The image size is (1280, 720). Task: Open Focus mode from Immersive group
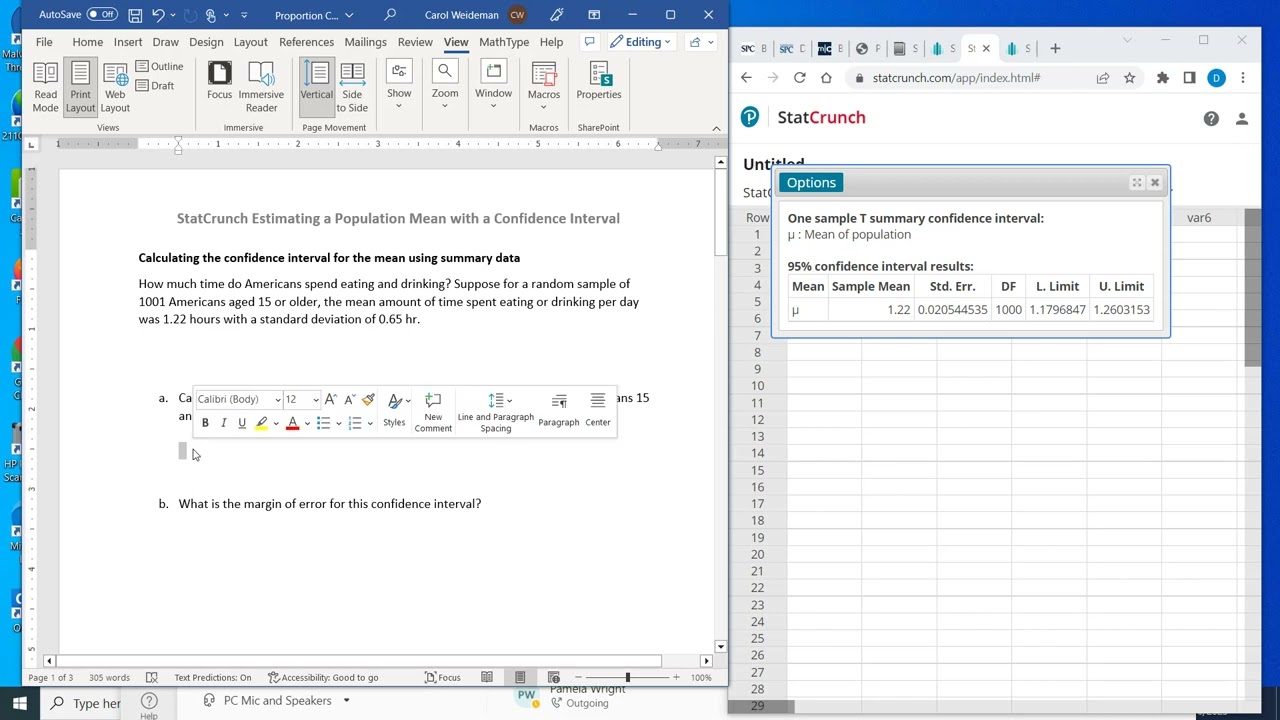[219, 82]
